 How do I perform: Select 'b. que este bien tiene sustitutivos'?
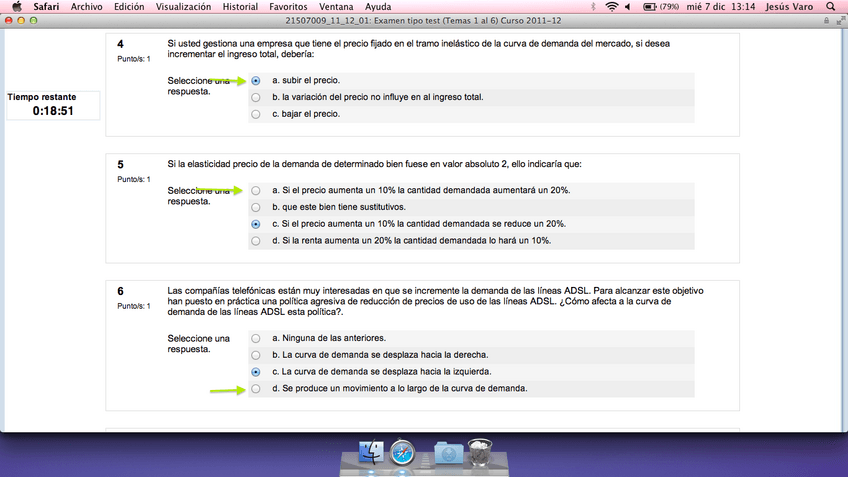click(x=257, y=207)
